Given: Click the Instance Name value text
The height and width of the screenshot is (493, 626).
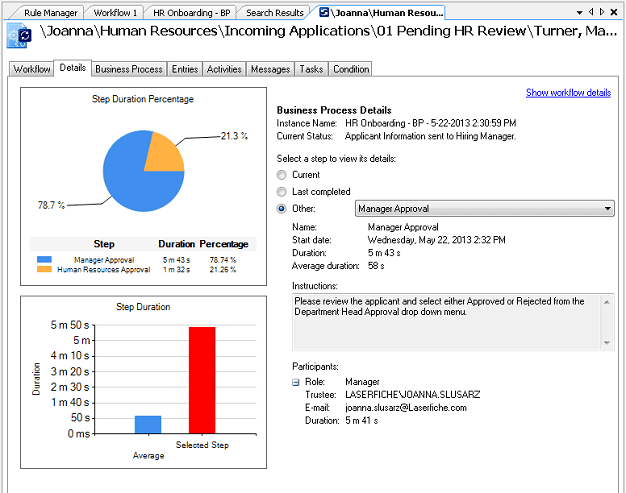Looking at the screenshot, I should click(x=431, y=123).
